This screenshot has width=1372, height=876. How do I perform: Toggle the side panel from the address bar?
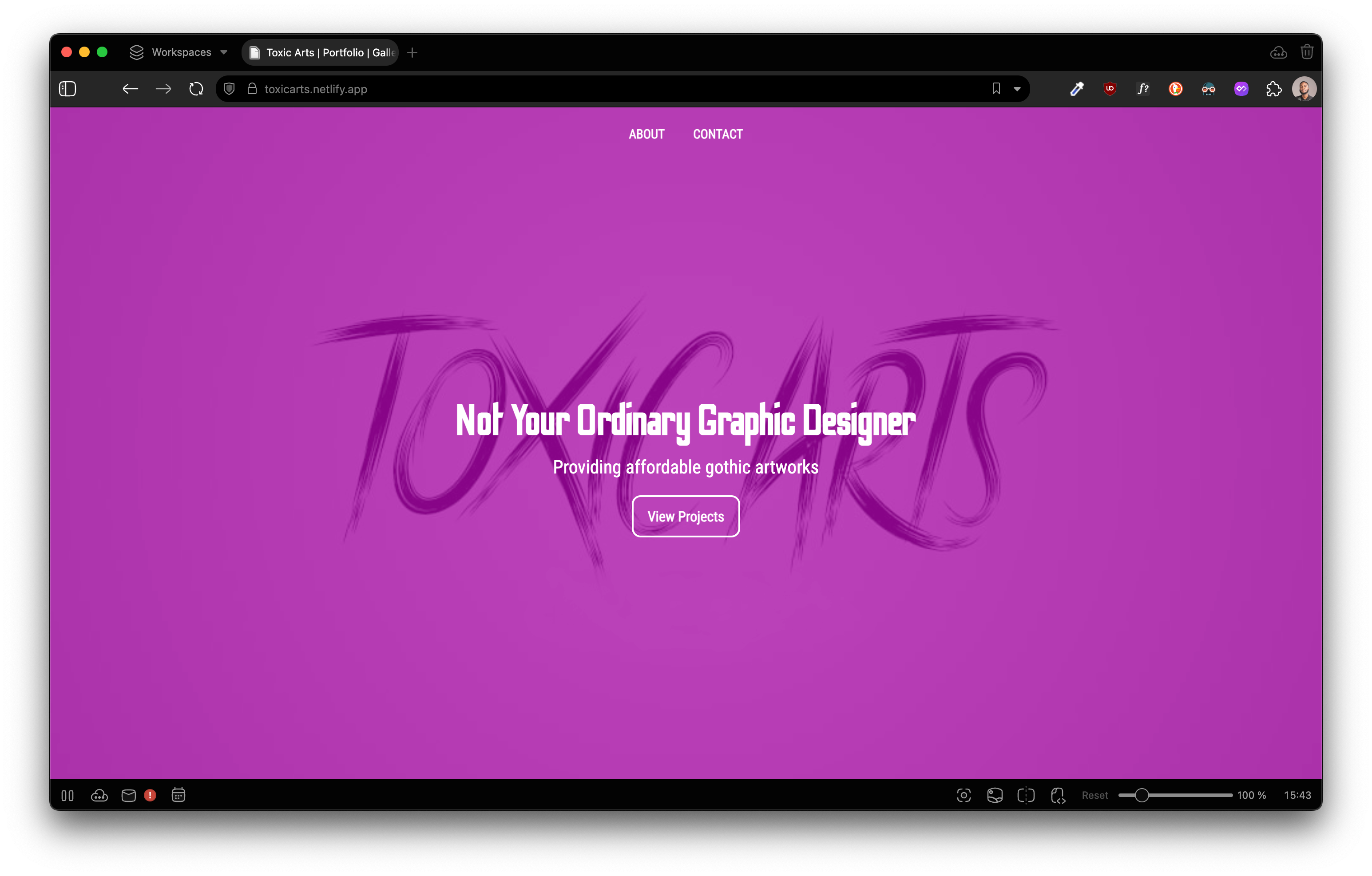coord(67,89)
